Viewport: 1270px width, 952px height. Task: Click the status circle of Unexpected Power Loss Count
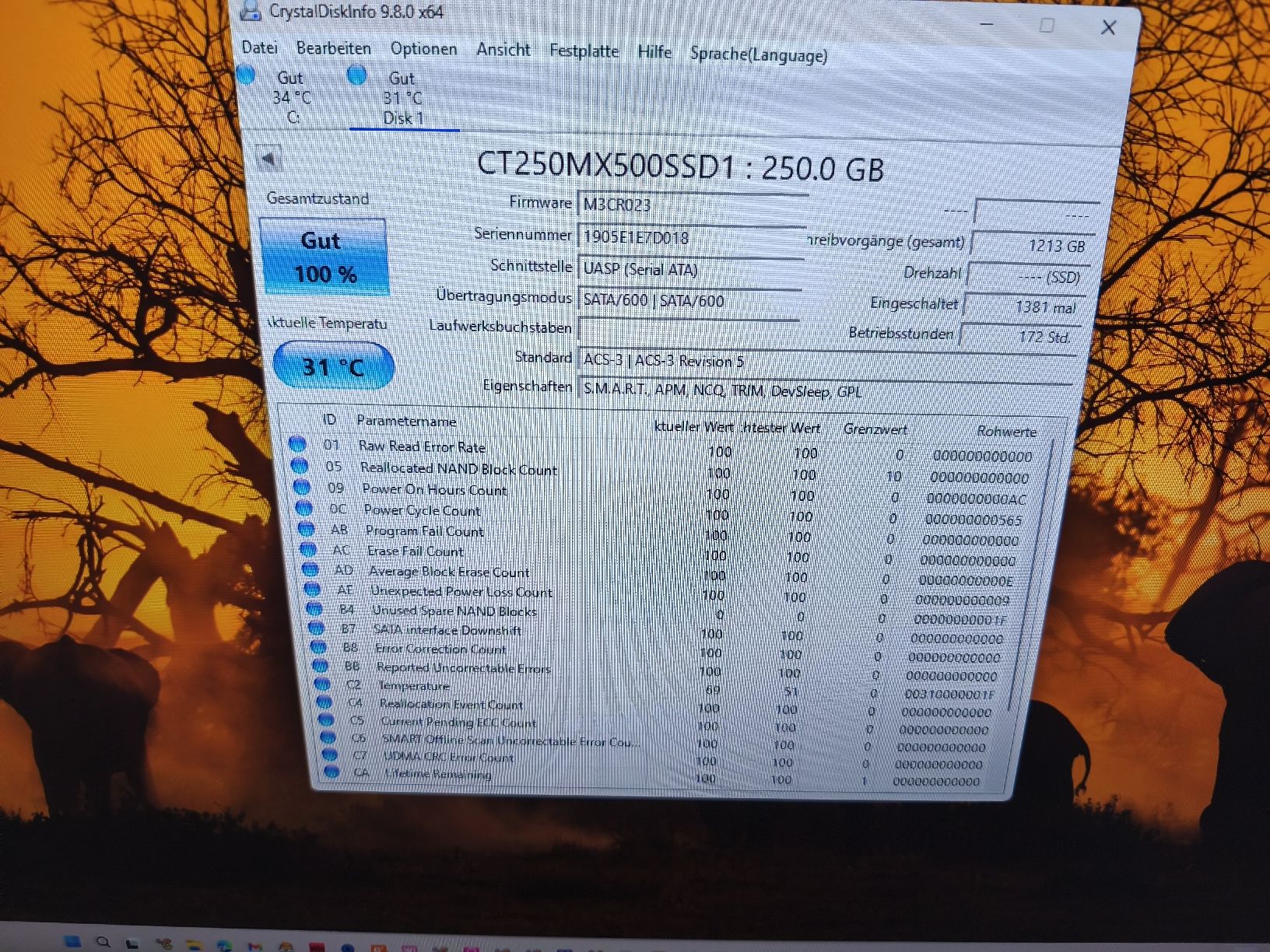pyautogui.click(x=313, y=590)
